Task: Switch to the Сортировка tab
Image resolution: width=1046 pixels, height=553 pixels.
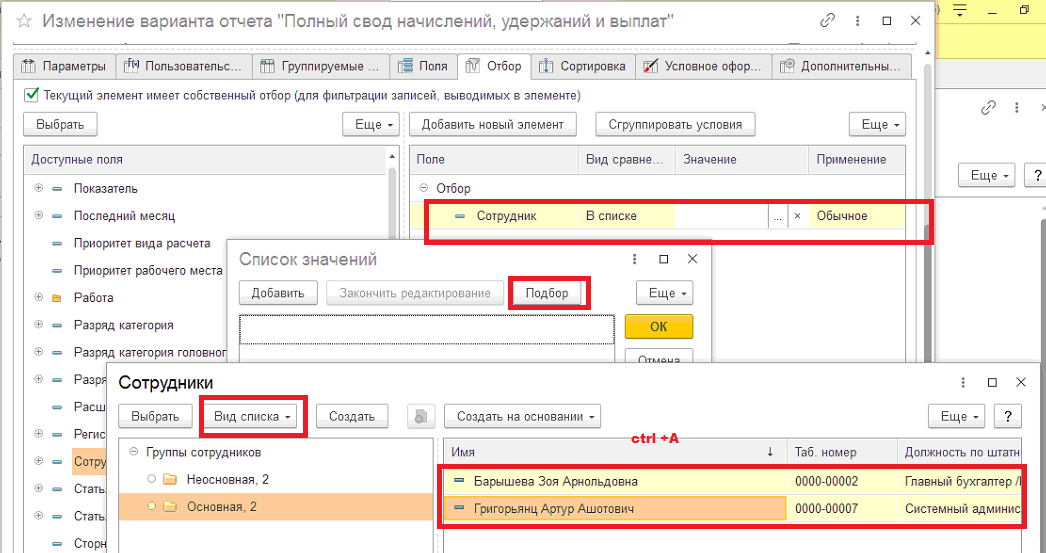Action: pyautogui.click(x=584, y=66)
